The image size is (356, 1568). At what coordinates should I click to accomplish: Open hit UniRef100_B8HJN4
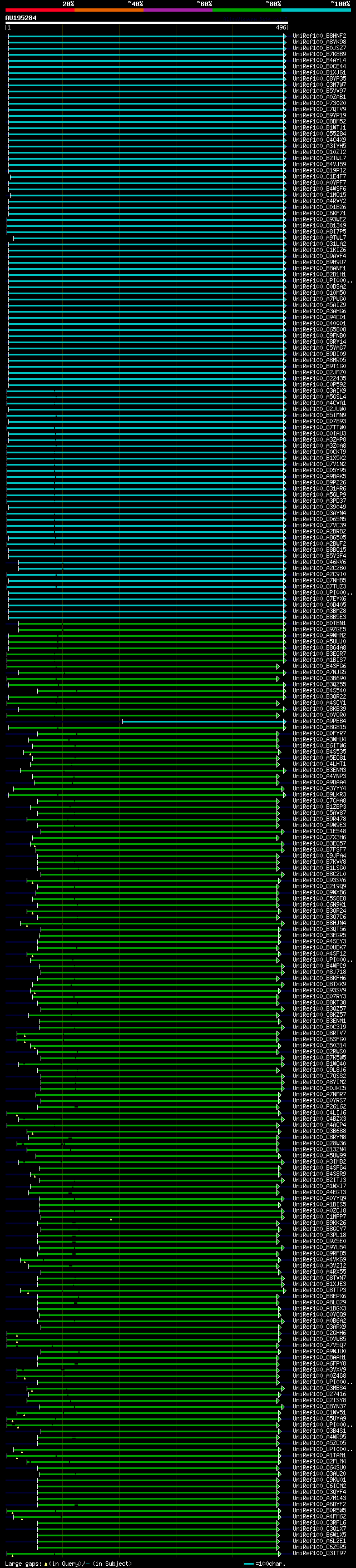[x=319, y=923]
